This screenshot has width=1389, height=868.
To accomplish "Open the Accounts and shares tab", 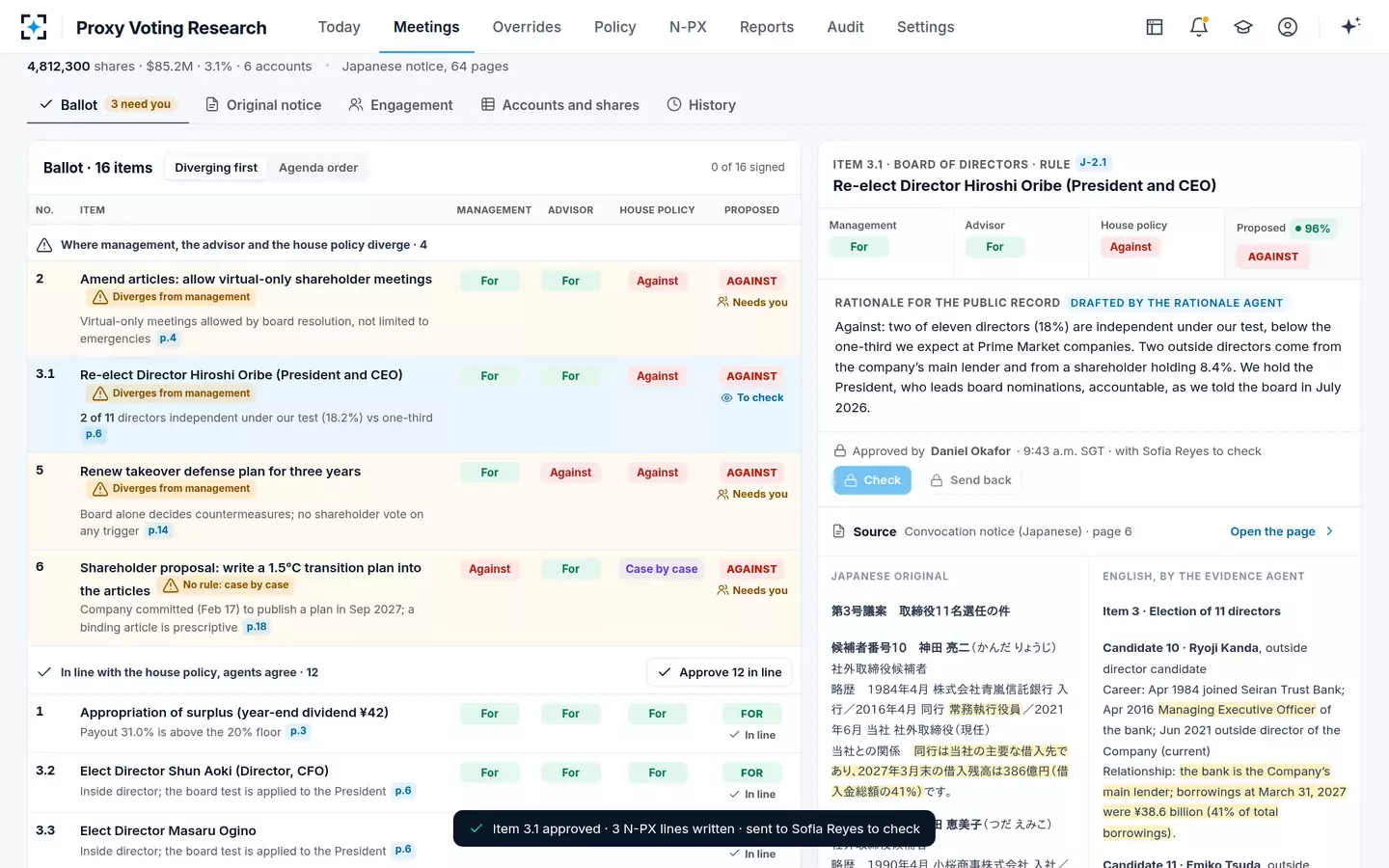I will pyautogui.click(x=559, y=105).
